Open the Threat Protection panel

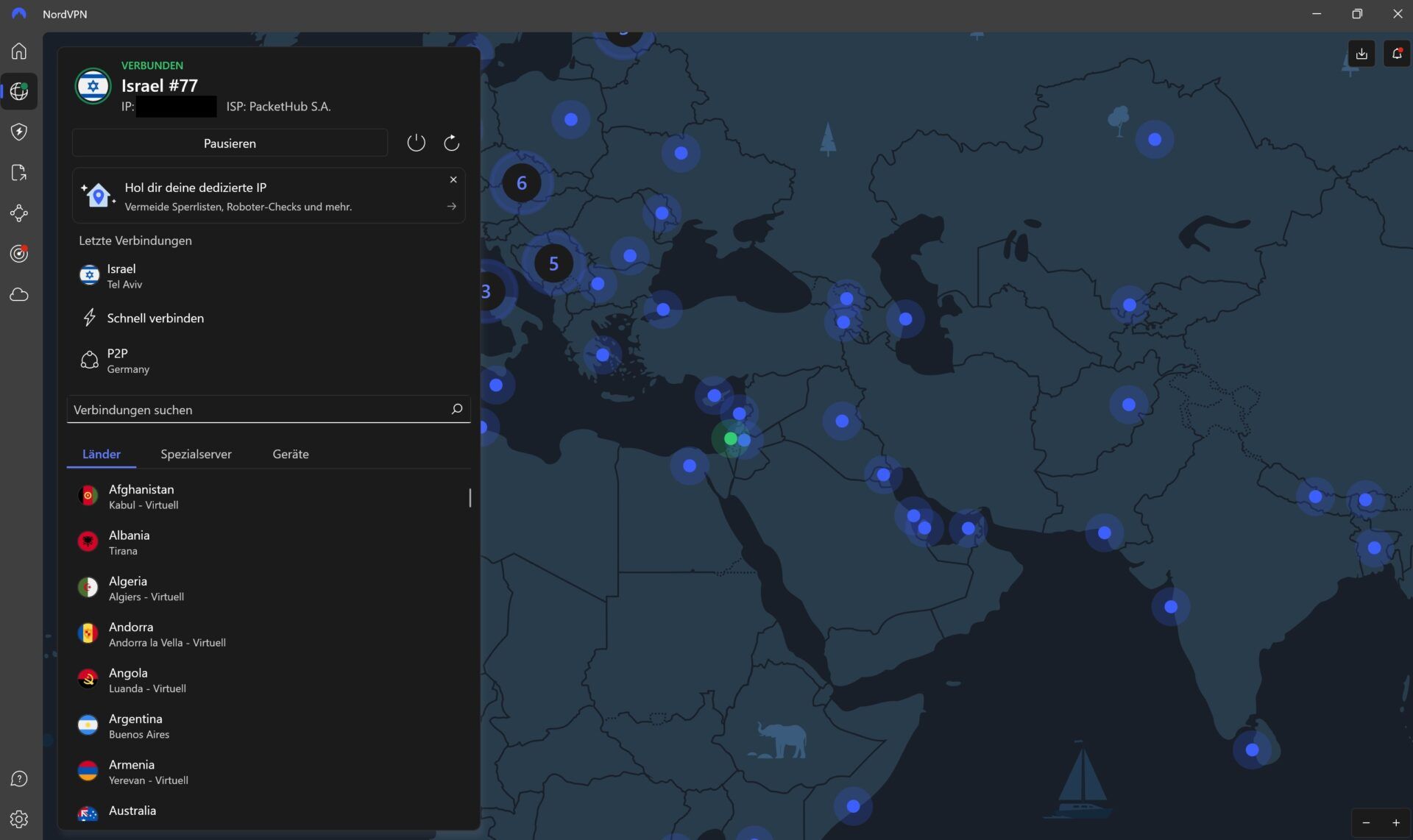[x=18, y=131]
